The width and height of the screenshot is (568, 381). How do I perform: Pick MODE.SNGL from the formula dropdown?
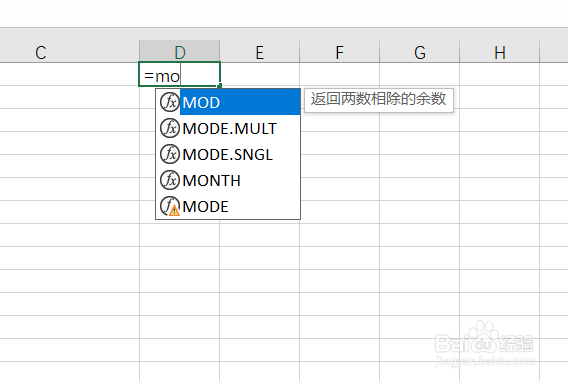click(x=227, y=155)
